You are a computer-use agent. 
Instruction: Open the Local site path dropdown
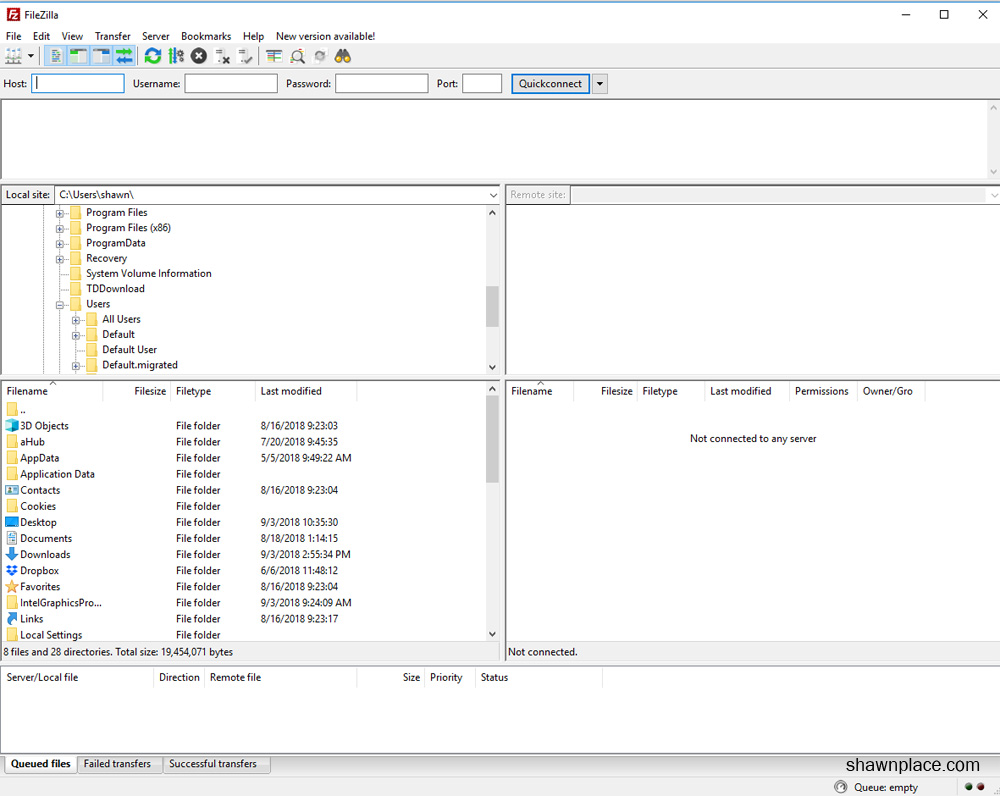click(x=493, y=195)
